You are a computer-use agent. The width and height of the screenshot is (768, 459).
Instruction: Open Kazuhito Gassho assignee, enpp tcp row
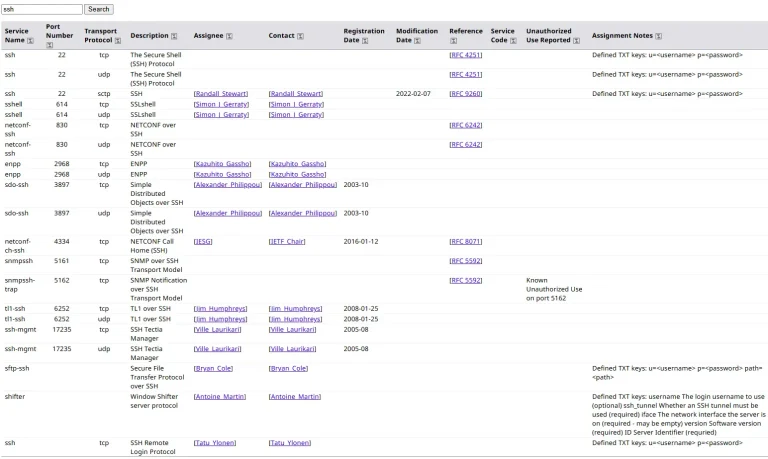click(222, 164)
